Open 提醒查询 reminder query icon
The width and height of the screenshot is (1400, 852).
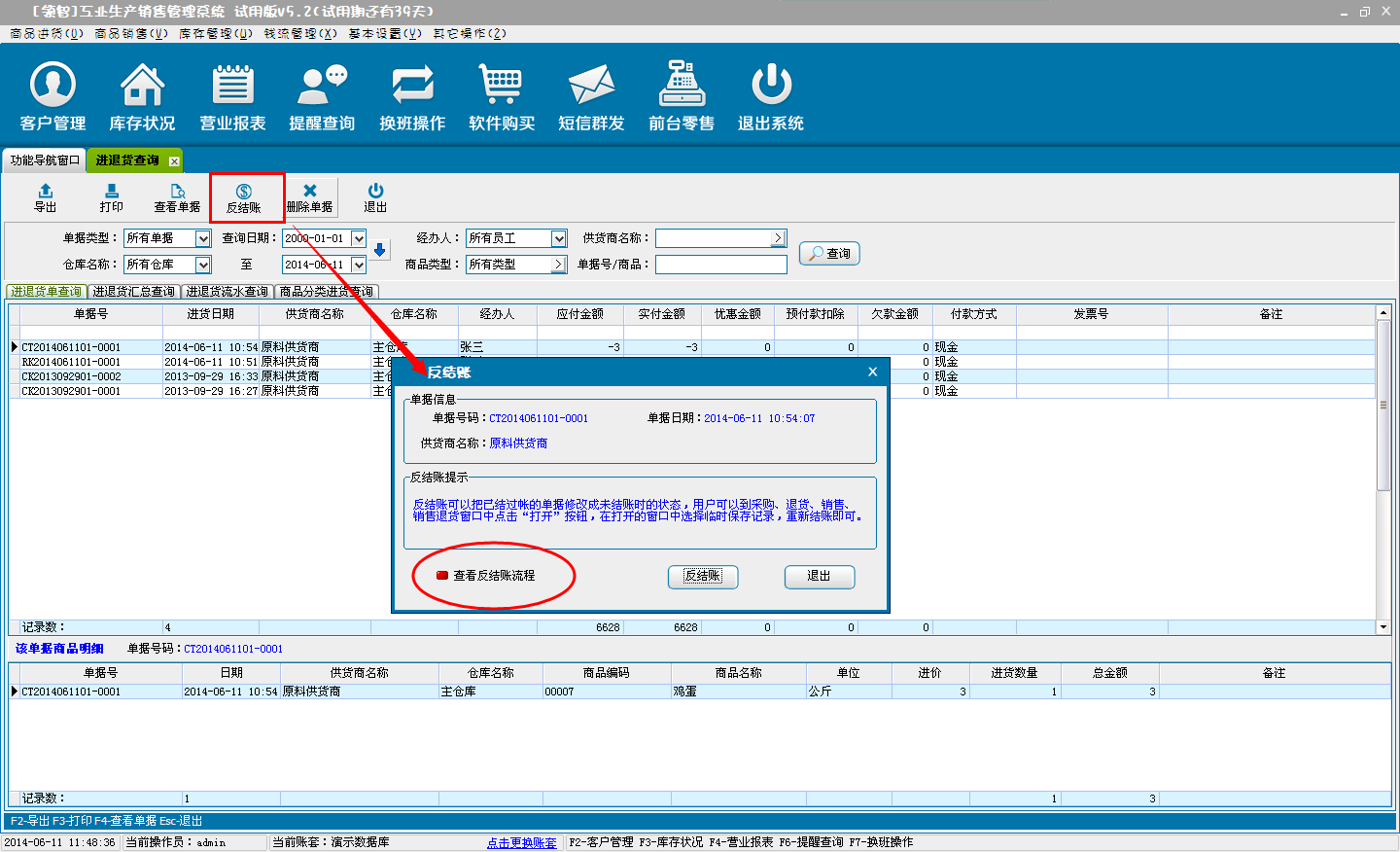click(x=322, y=96)
